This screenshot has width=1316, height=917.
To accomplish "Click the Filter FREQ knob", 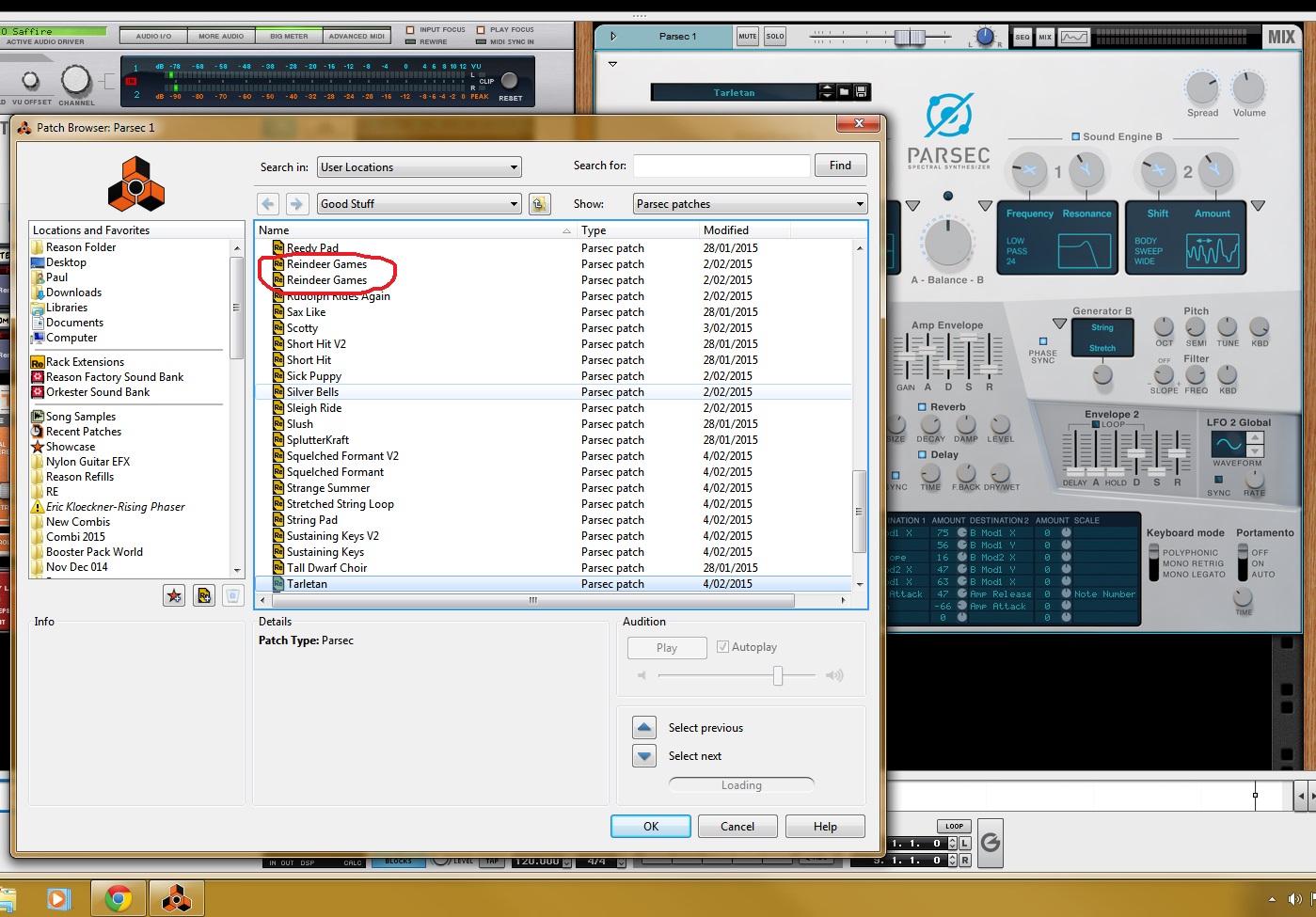I will pos(1196,374).
